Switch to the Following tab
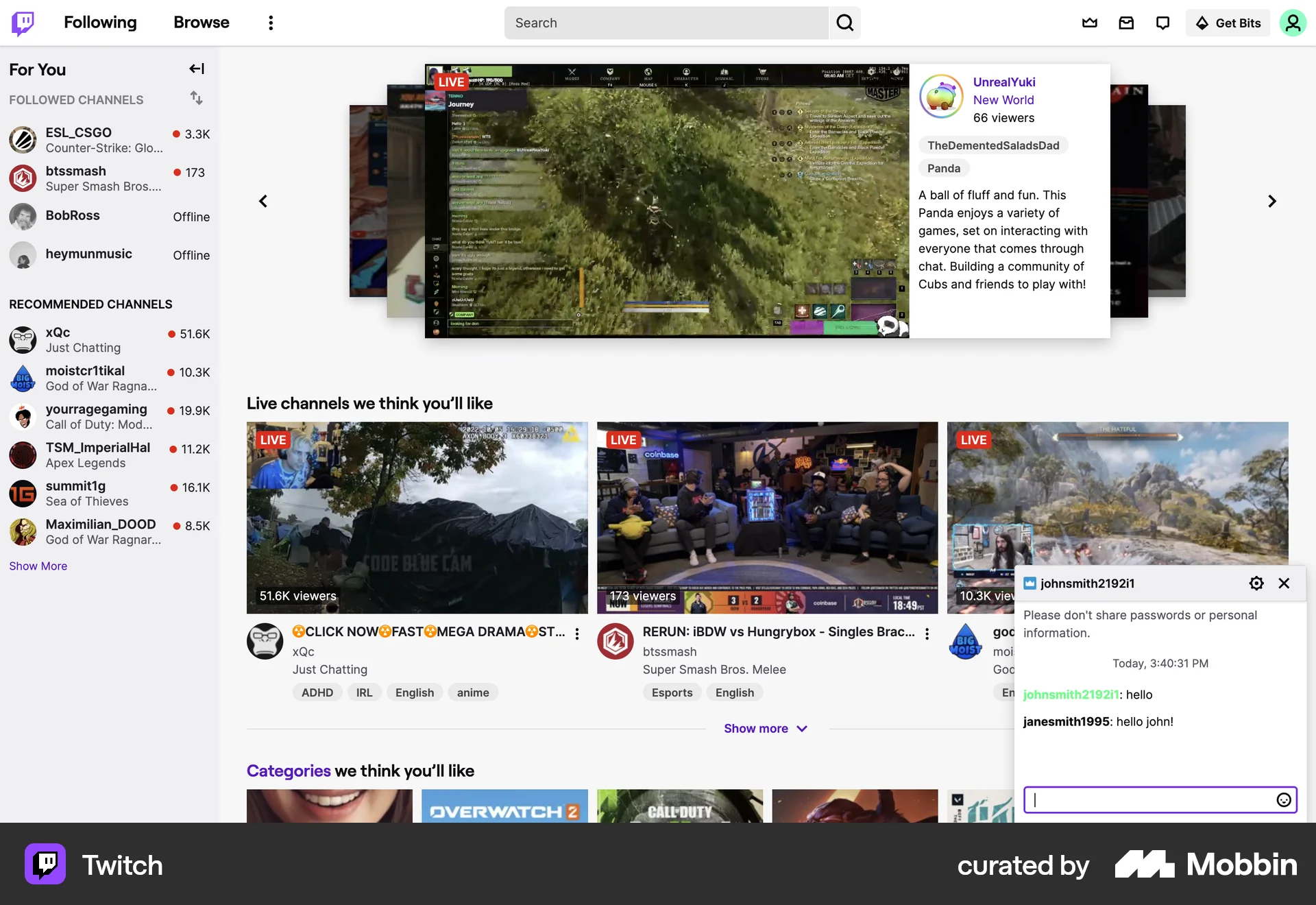Viewport: 1316px width, 905px height. (100, 23)
